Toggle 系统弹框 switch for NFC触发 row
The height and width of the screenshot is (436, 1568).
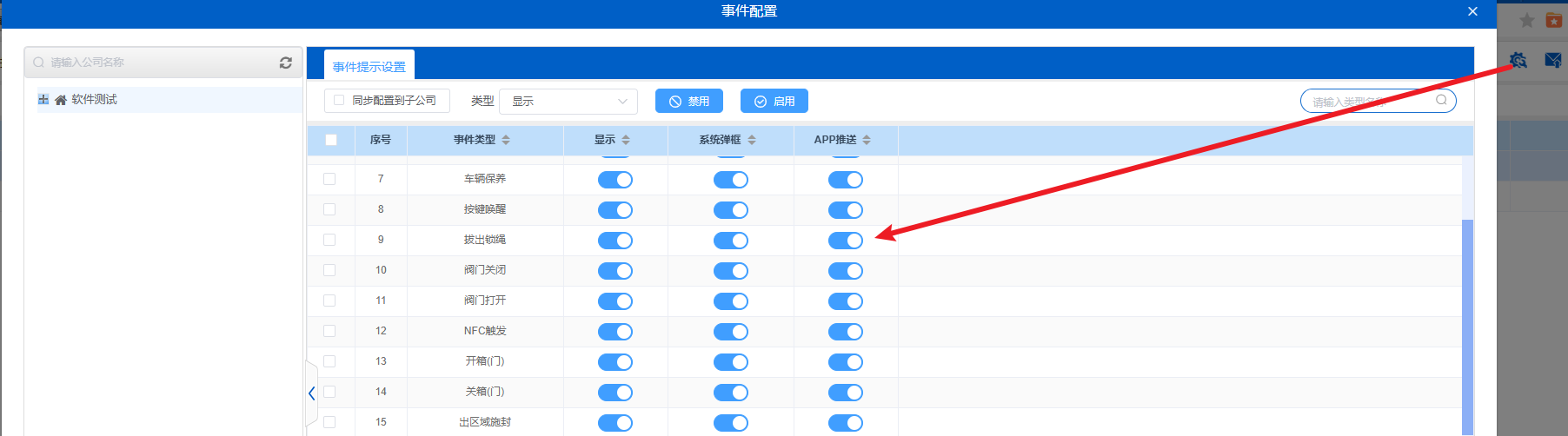click(730, 332)
